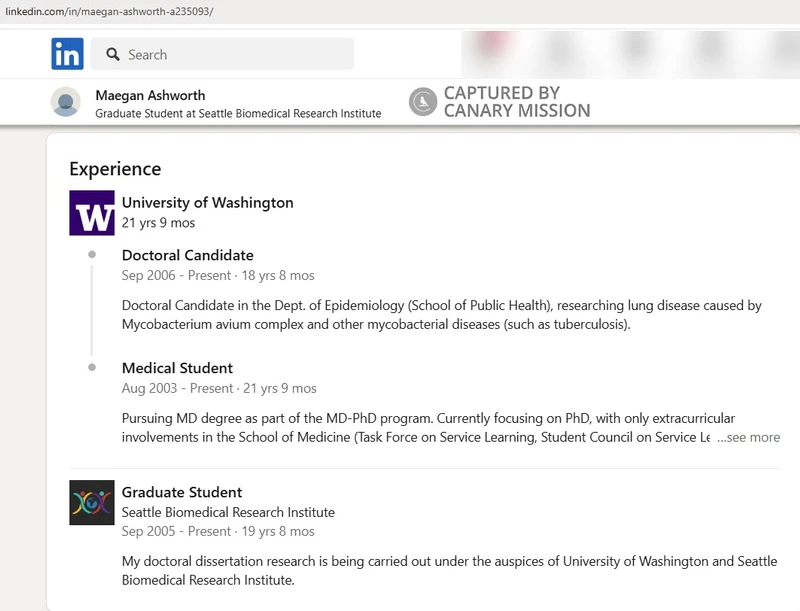The width and height of the screenshot is (800, 611).
Task: Click the Seattle Biomedical Research Institute name
Action: [x=228, y=512]
